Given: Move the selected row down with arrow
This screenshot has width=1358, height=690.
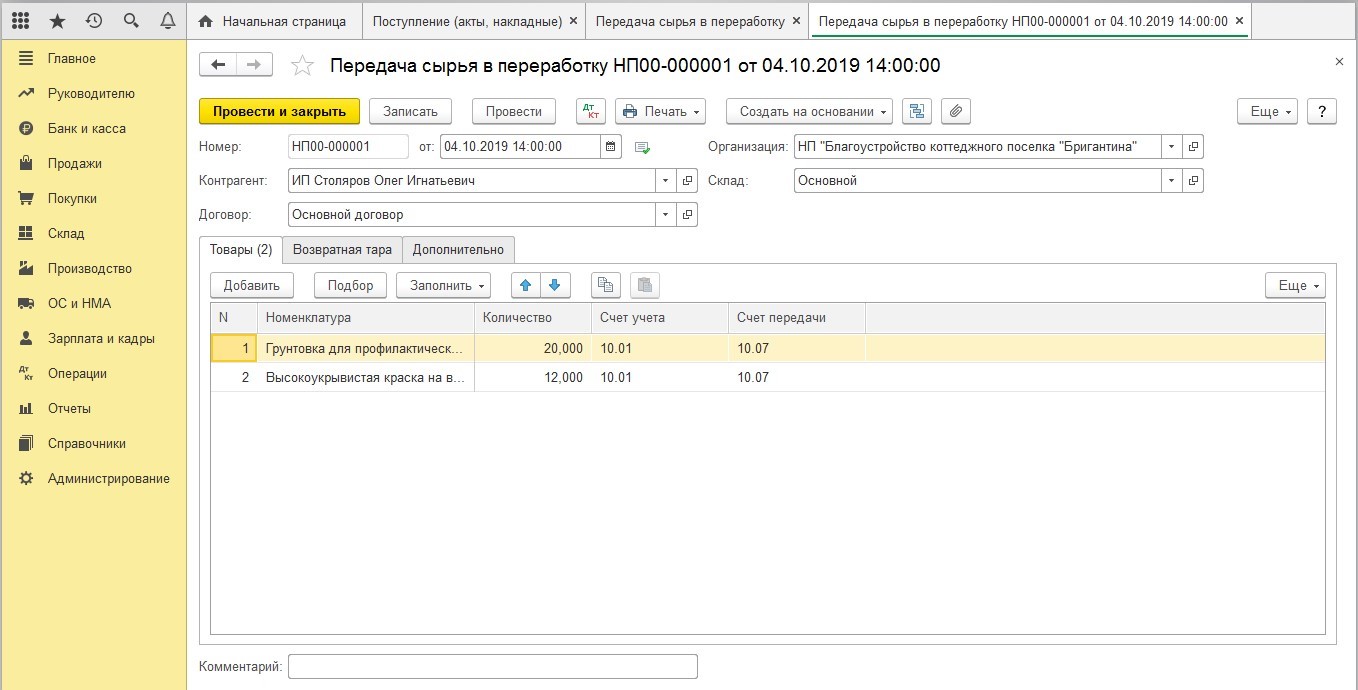Looking at the screenshot, I should point(555,285).
